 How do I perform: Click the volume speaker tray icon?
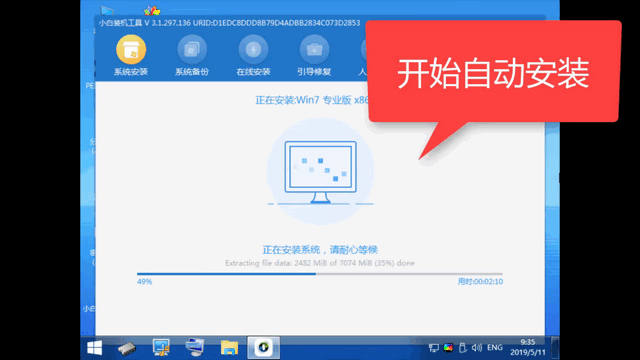coord(476,348)
